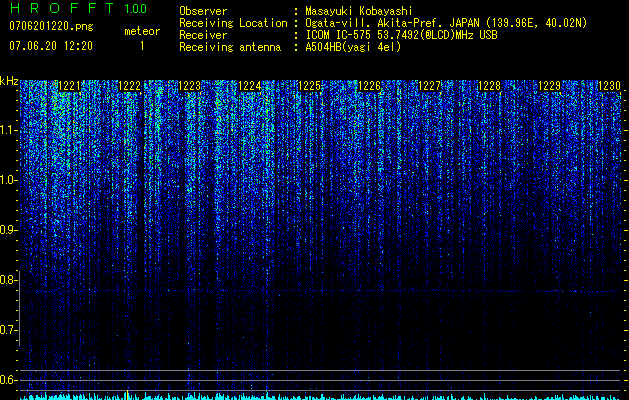This screenshot has width=629, height=400.
Task: Click time marker 1227
Action: [x=430, y=86]
